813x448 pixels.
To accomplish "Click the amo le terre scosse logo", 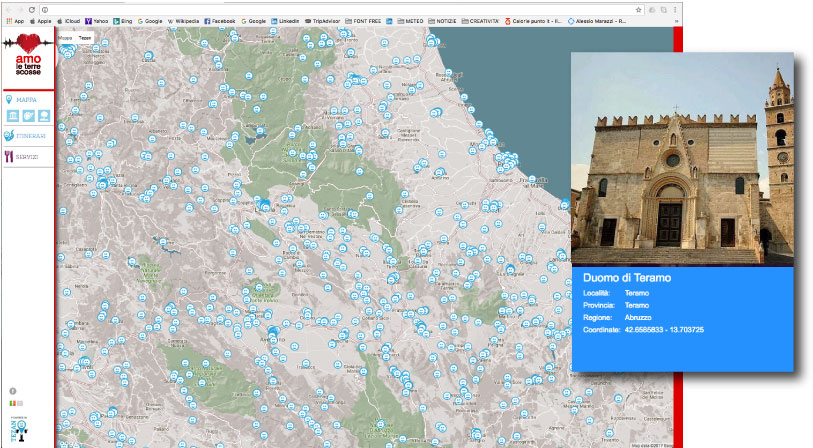I will [28, 55].
